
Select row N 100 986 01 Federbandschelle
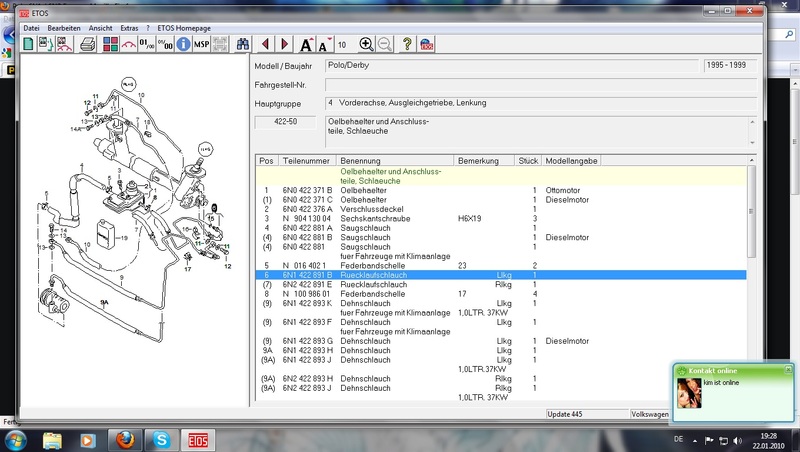501,294
